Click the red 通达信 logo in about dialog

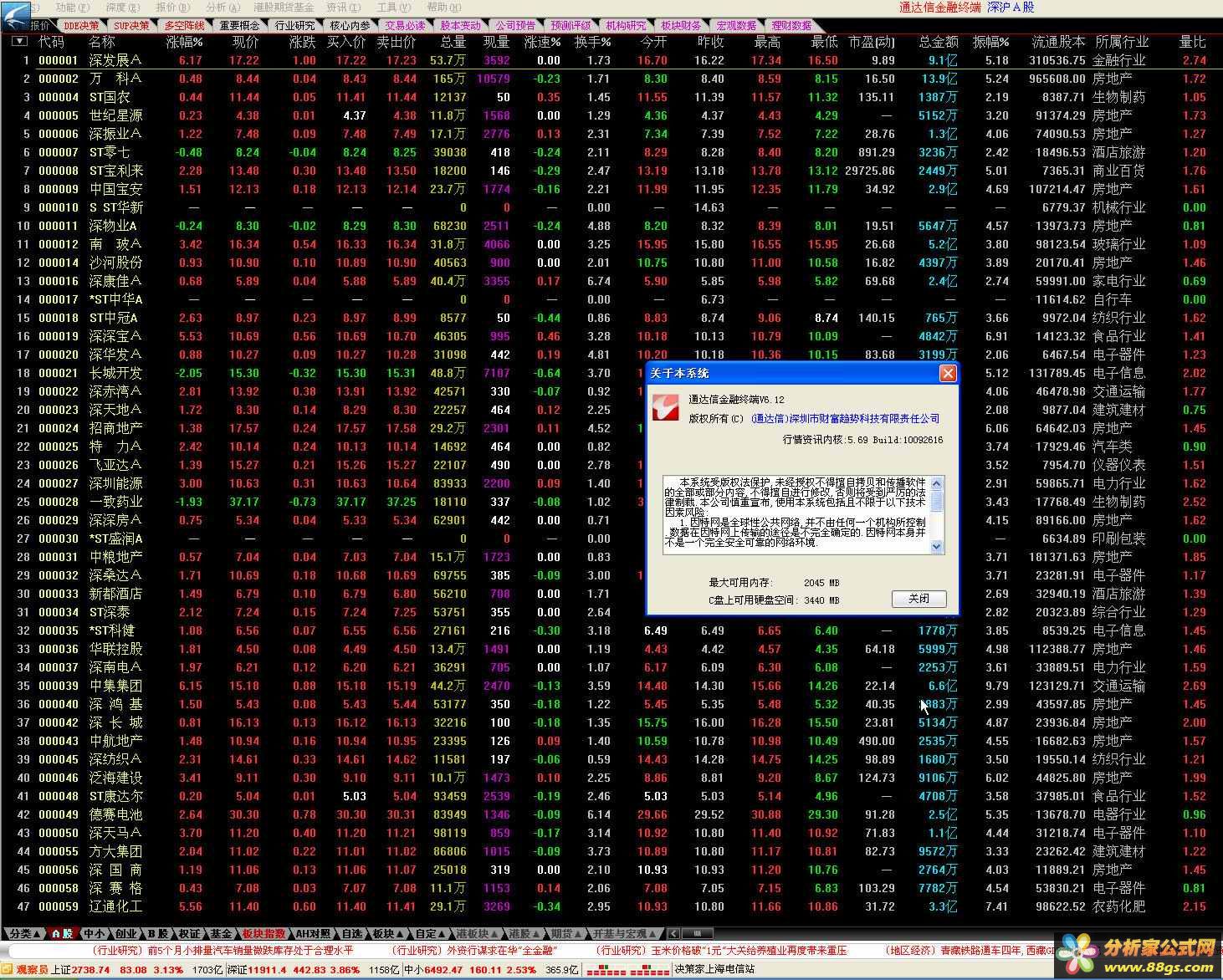(666, 408)
